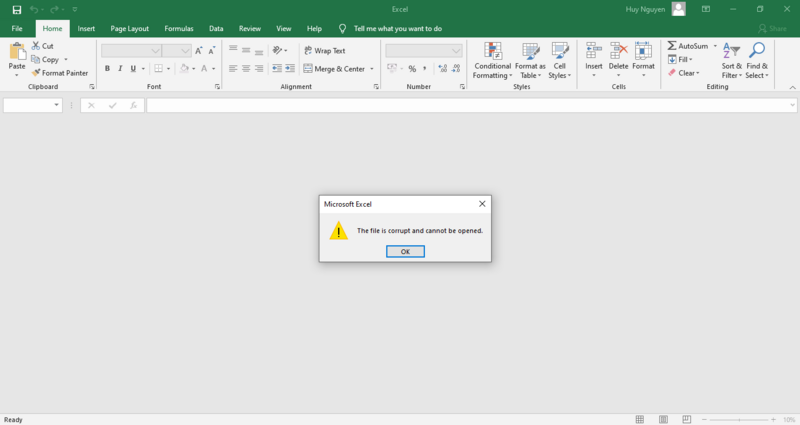
Task: Click the Tell me search field
Action: click(397, 29)
